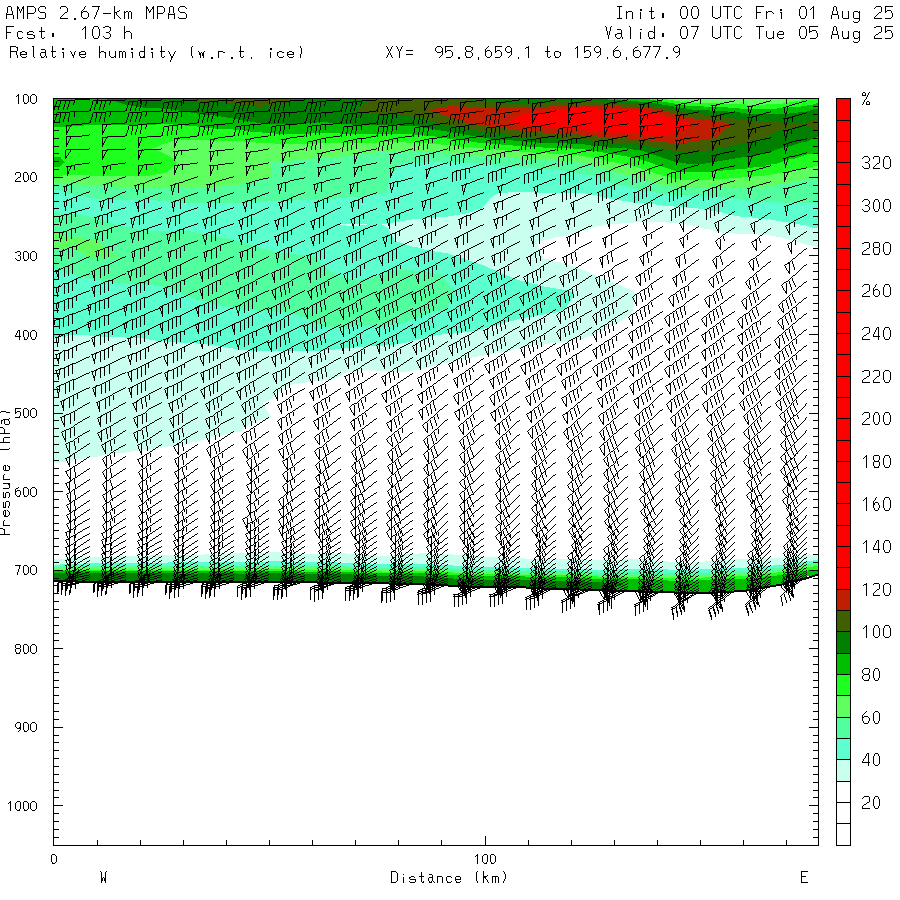
Task: Click the colorbar value "280"
Action: point(876,249)
